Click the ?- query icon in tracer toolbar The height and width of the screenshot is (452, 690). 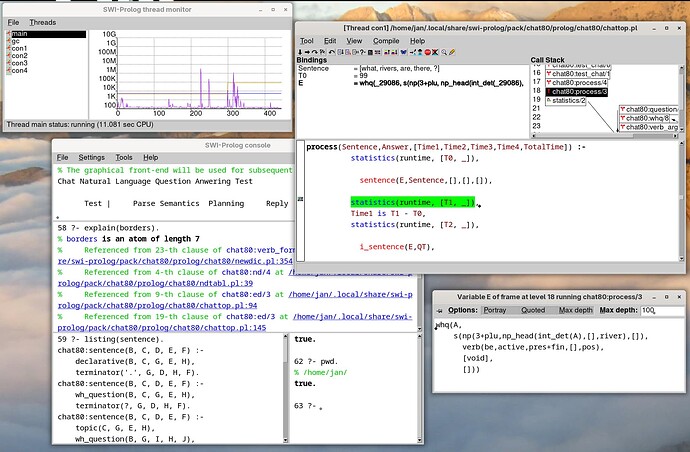363,52
